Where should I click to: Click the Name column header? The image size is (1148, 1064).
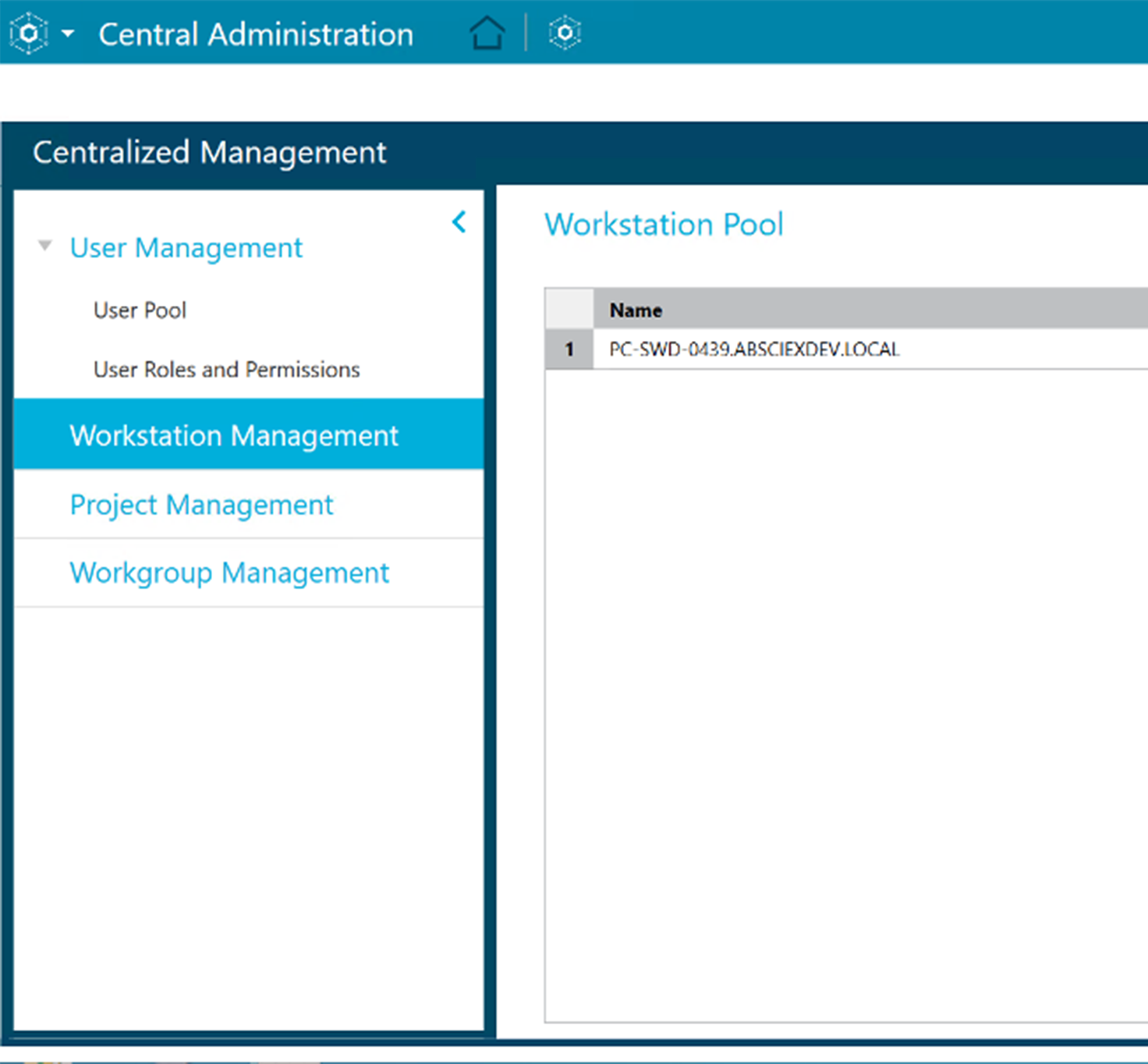(870, 310)
